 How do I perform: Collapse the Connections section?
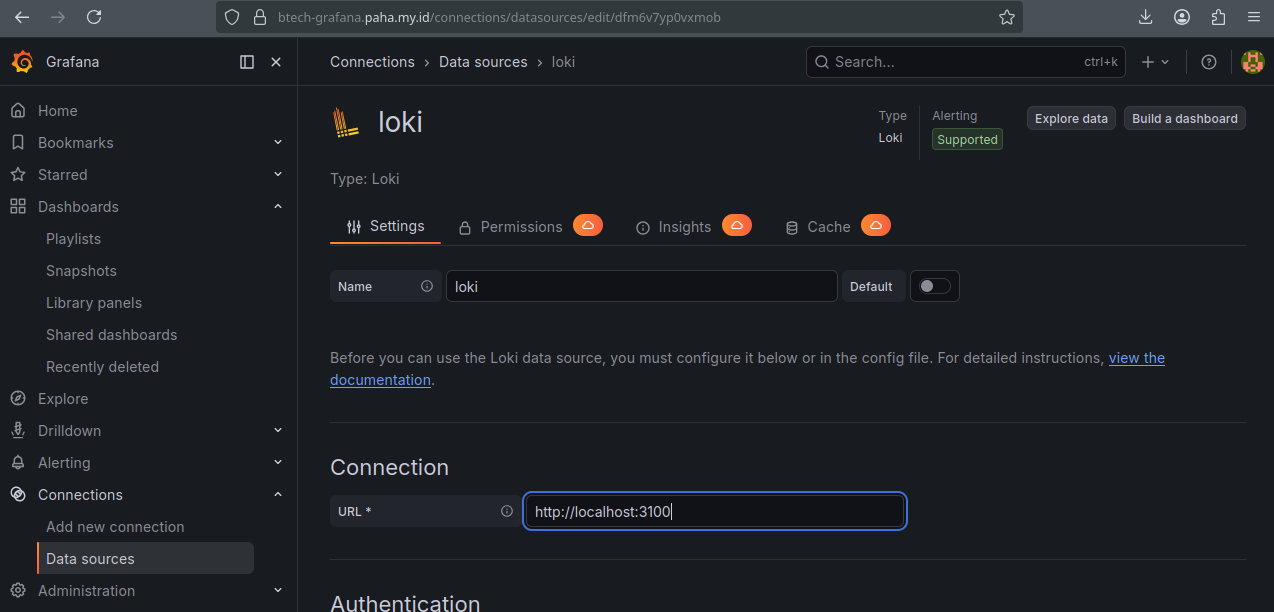[278, 495]
